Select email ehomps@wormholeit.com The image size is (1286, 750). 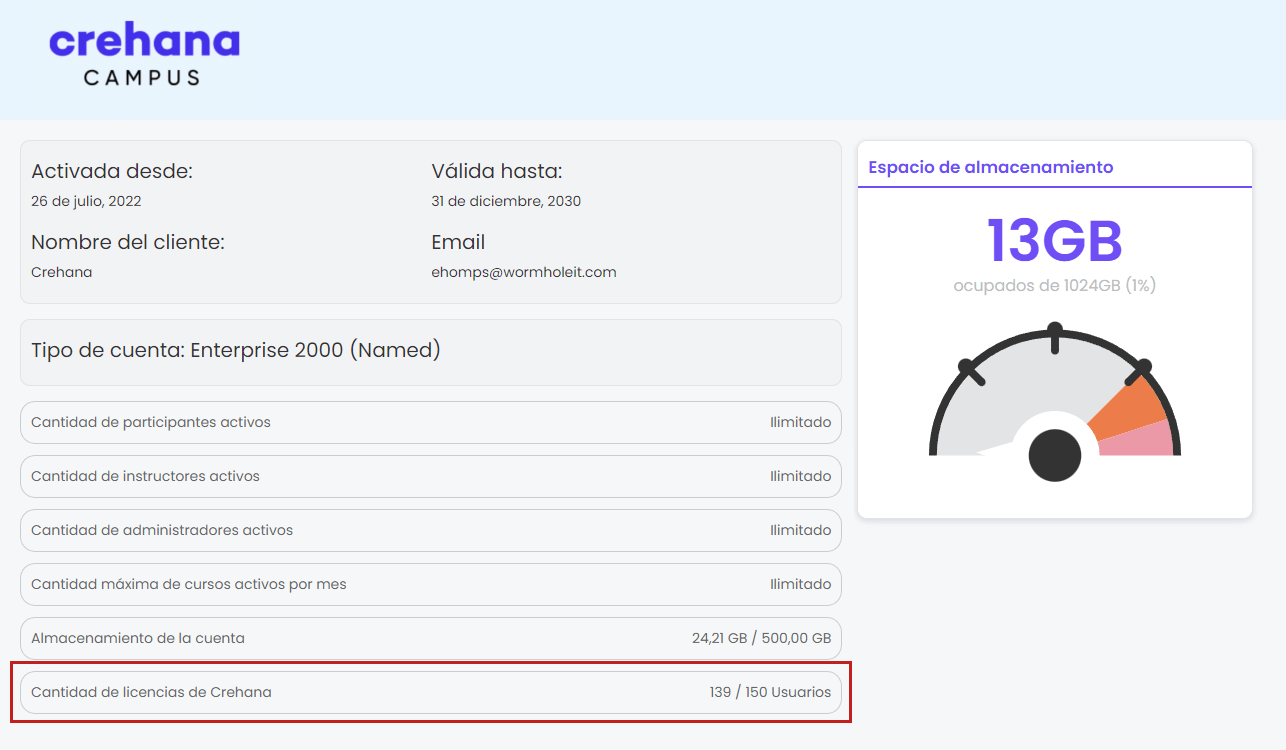(x=524, y=272)
